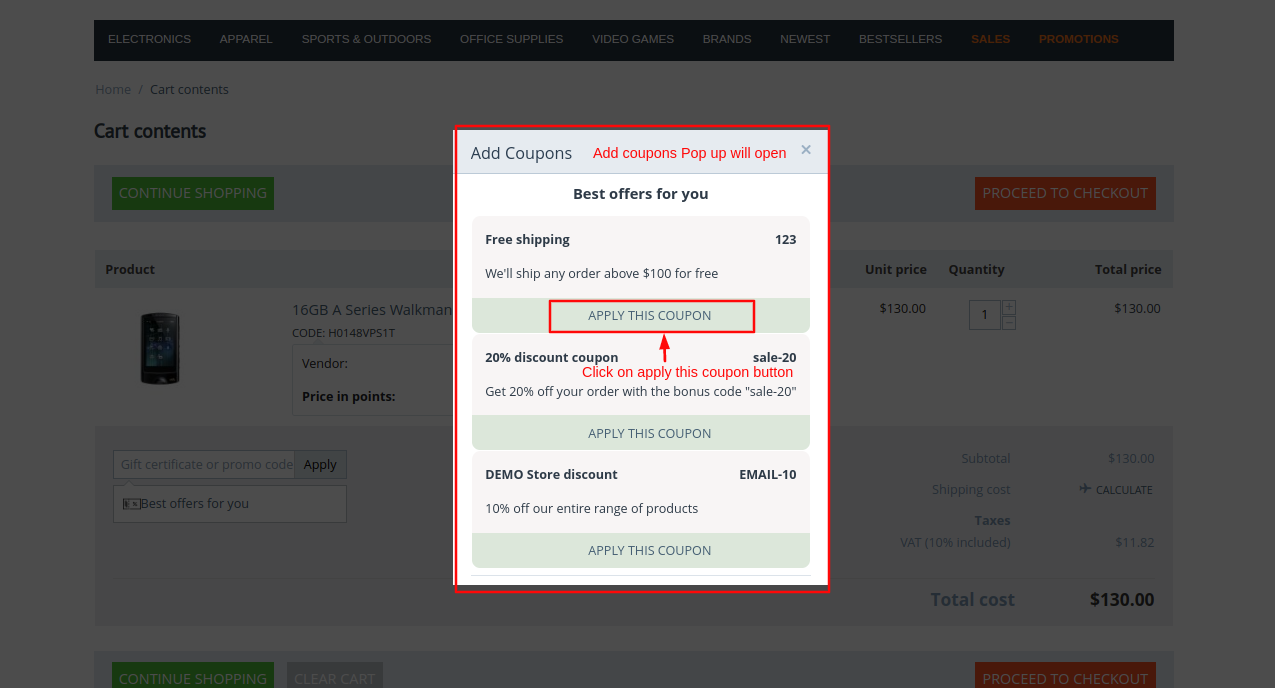Go to Home breadcrumb link
1275x688 pixels.
113,89
